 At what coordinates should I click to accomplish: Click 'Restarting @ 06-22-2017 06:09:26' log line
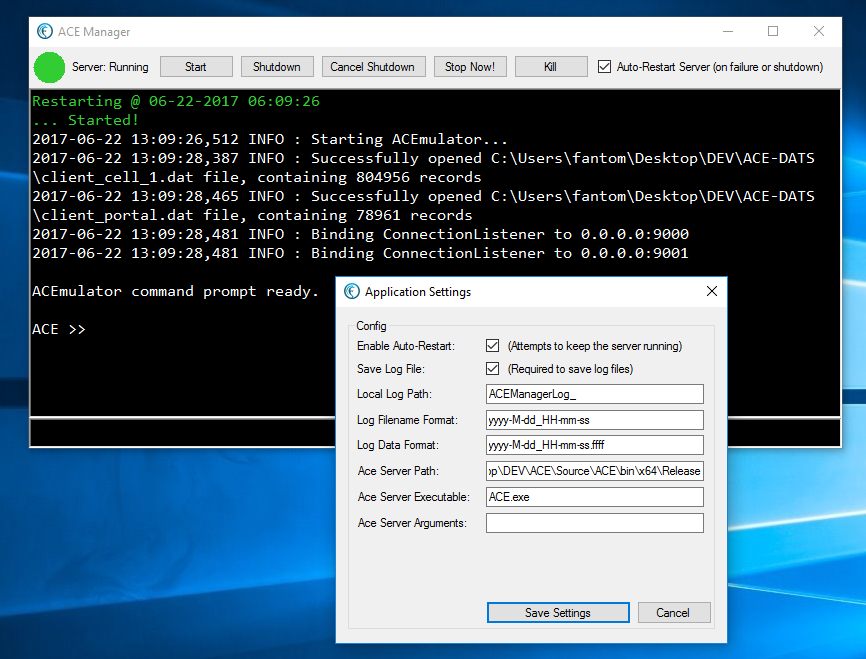coord(176,101)
